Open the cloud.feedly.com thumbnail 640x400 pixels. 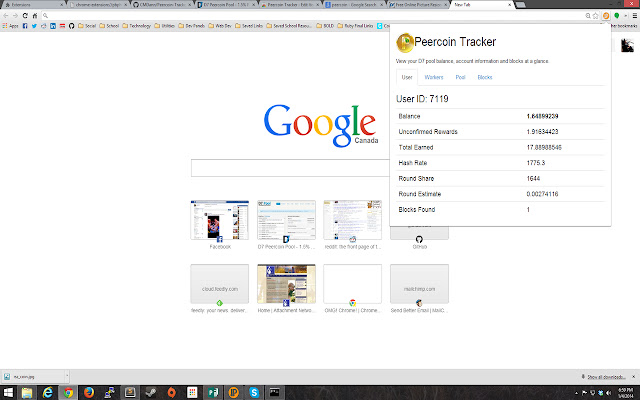pyautogui.click(x=220, y=284)
